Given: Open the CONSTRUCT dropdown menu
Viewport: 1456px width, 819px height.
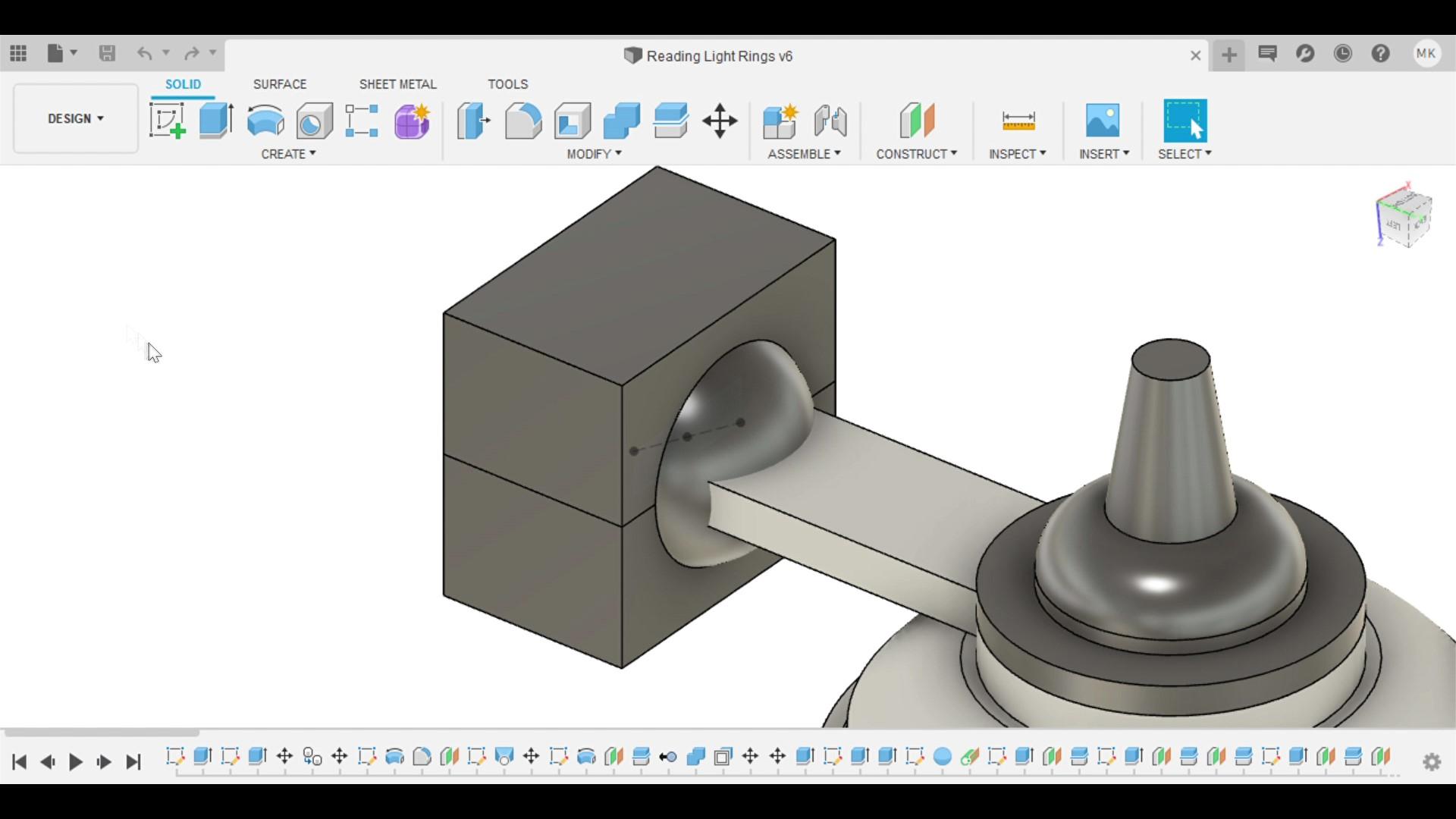Looking at the screenshot, I should [916, 154].
